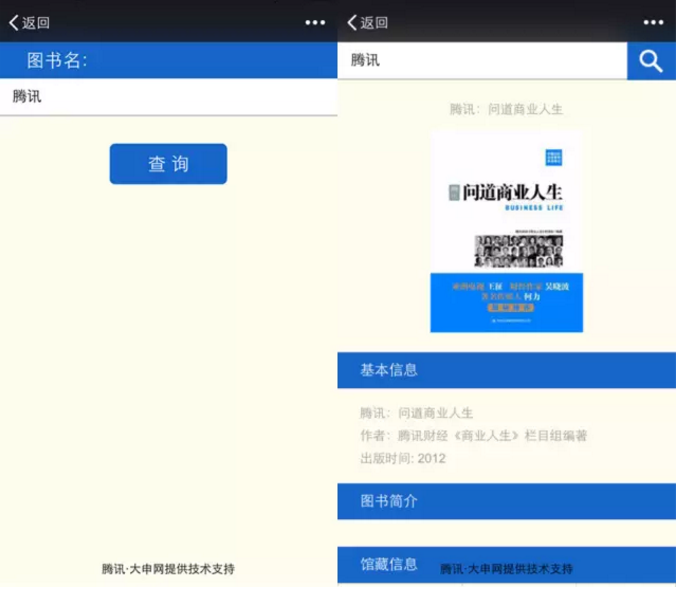
Task: Expand the 图书简介 section header
Action: click(506, 501)
